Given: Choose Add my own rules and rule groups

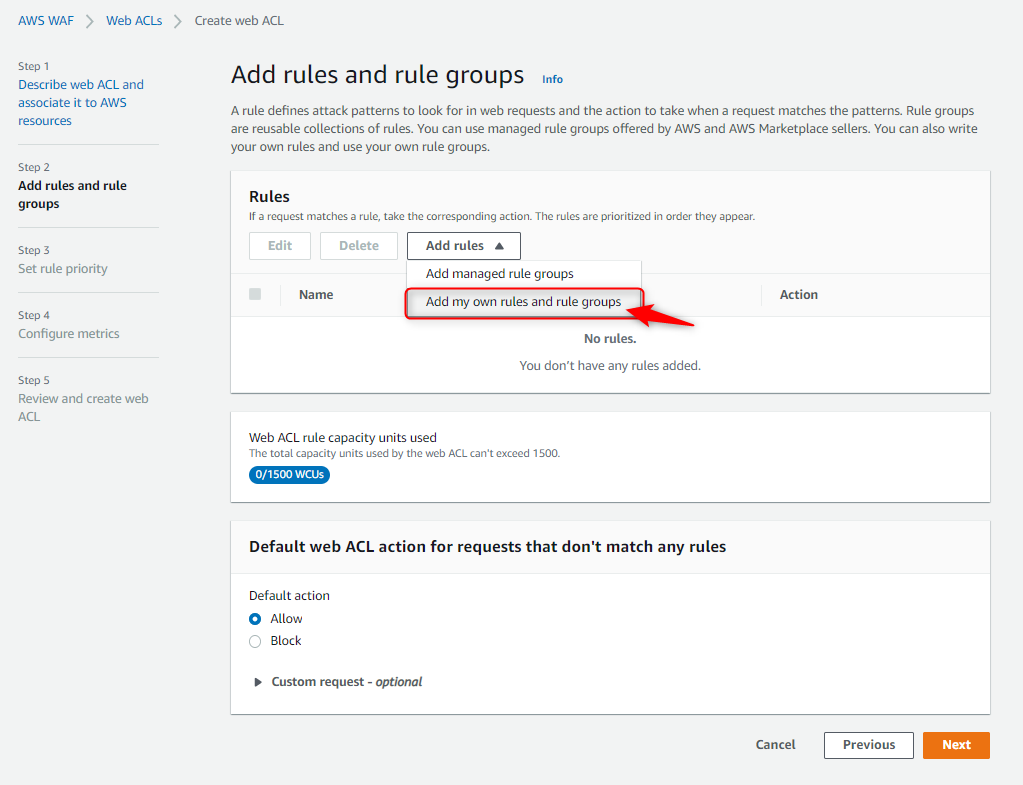Looking at the screenshot, I should 523,302.
